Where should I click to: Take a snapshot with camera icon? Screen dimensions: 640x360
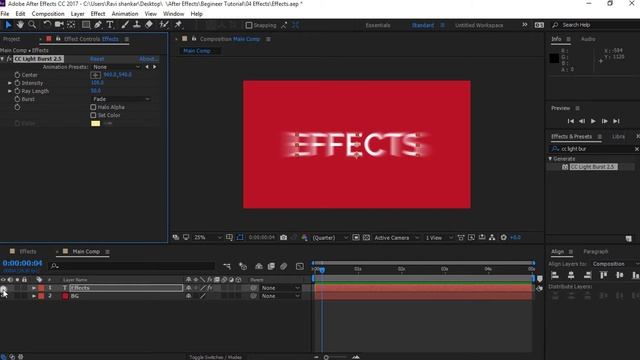[x=283, y=237]
